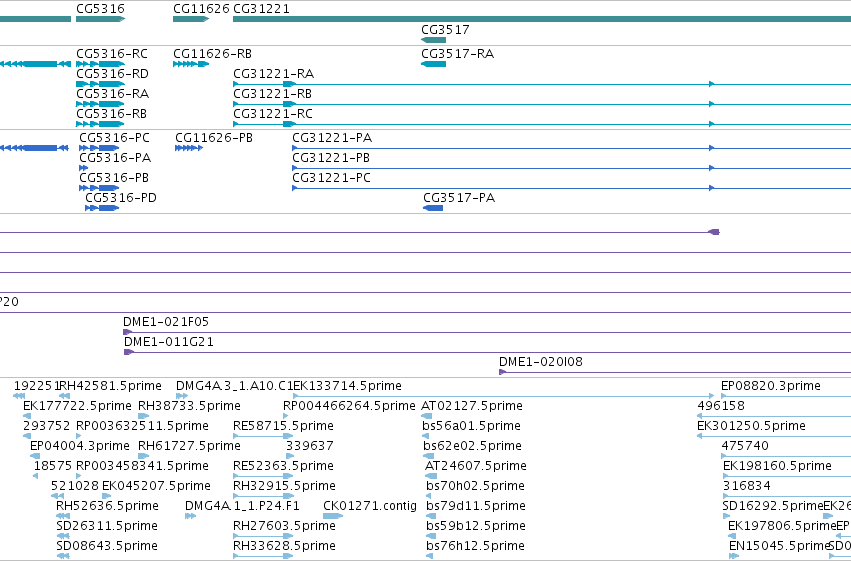Click the 496158 feature label
This screenshot has width=851, height=561.
[721, 406]
